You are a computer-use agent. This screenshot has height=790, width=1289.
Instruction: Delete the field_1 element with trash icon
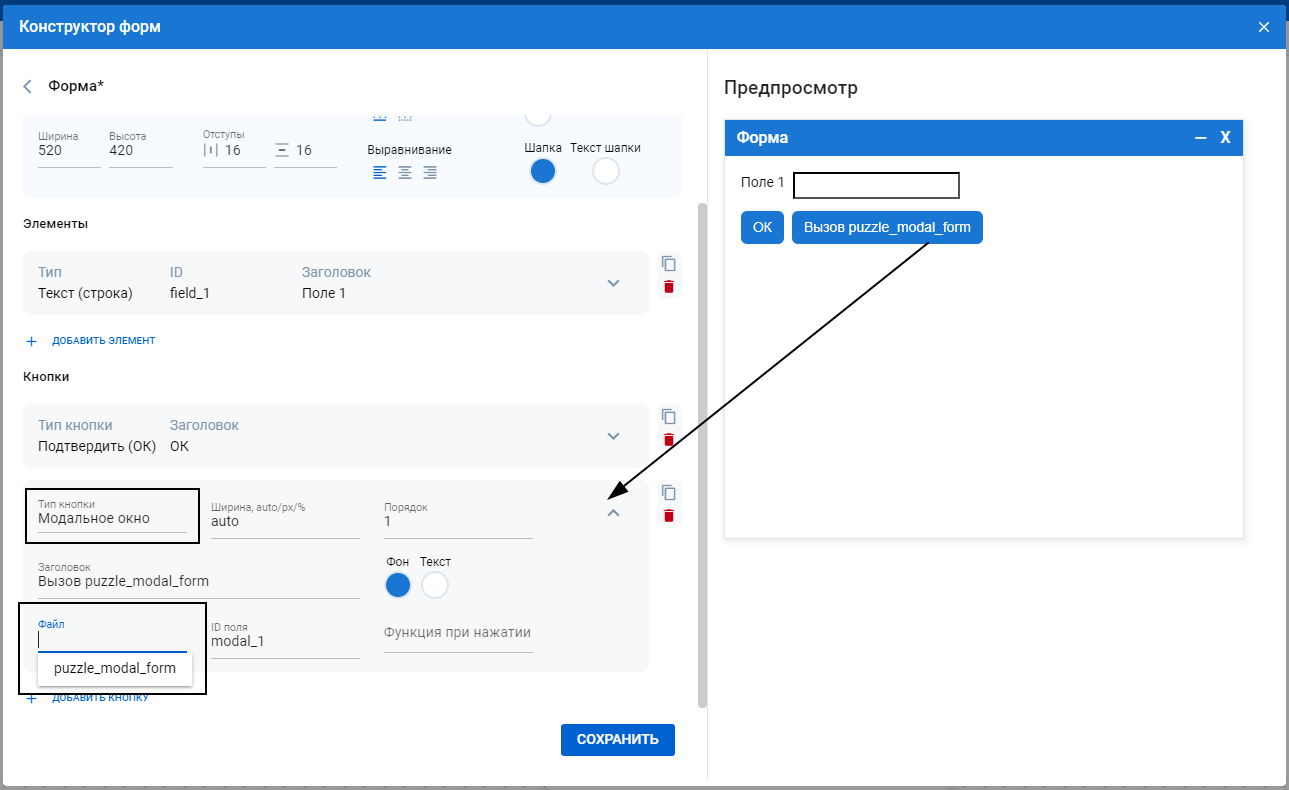pyautogui.click(x=669, y=287)
